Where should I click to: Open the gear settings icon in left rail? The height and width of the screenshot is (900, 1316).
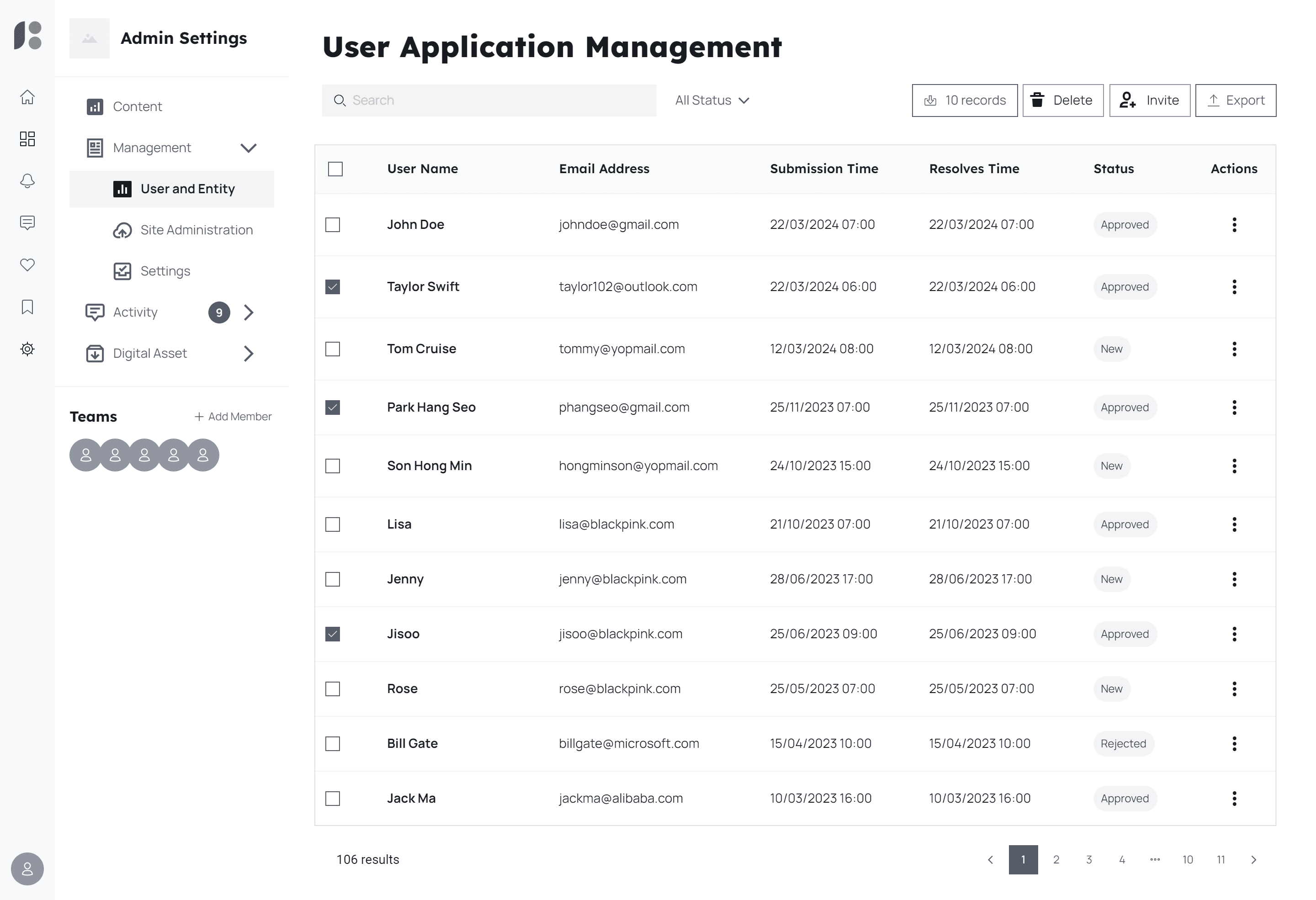point(27,349)
